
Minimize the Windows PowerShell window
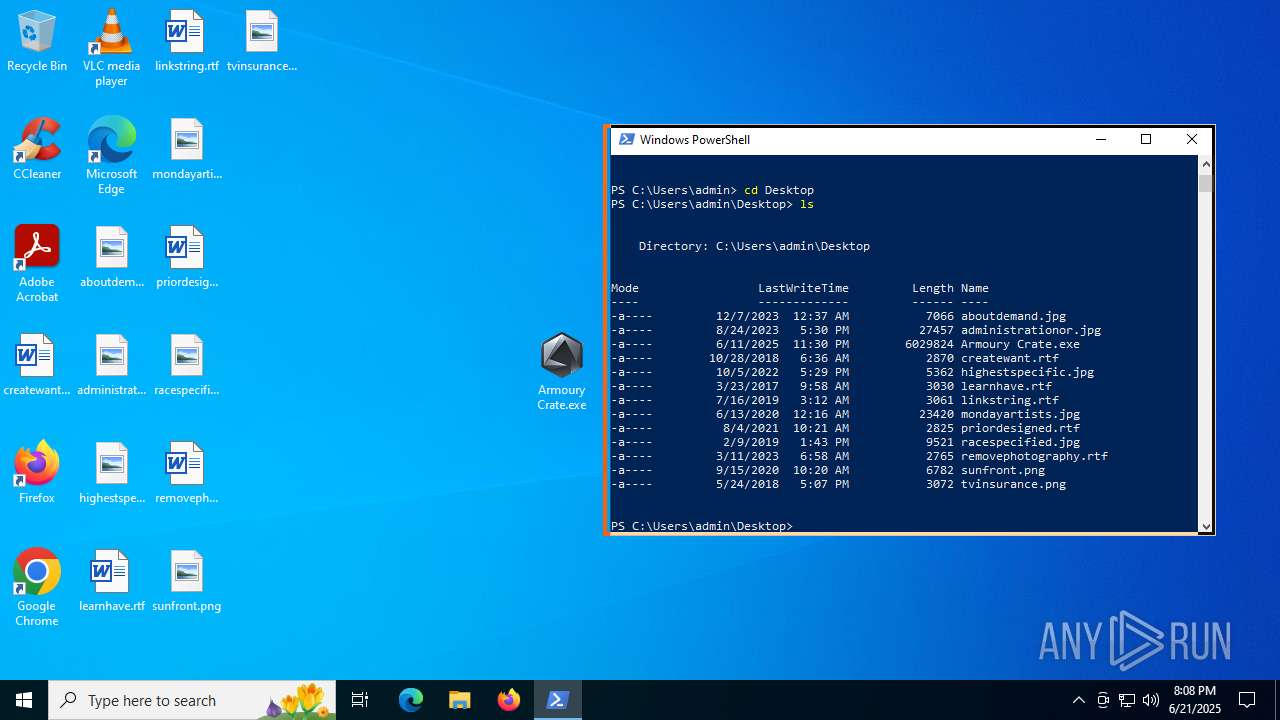pos(1101,140)
